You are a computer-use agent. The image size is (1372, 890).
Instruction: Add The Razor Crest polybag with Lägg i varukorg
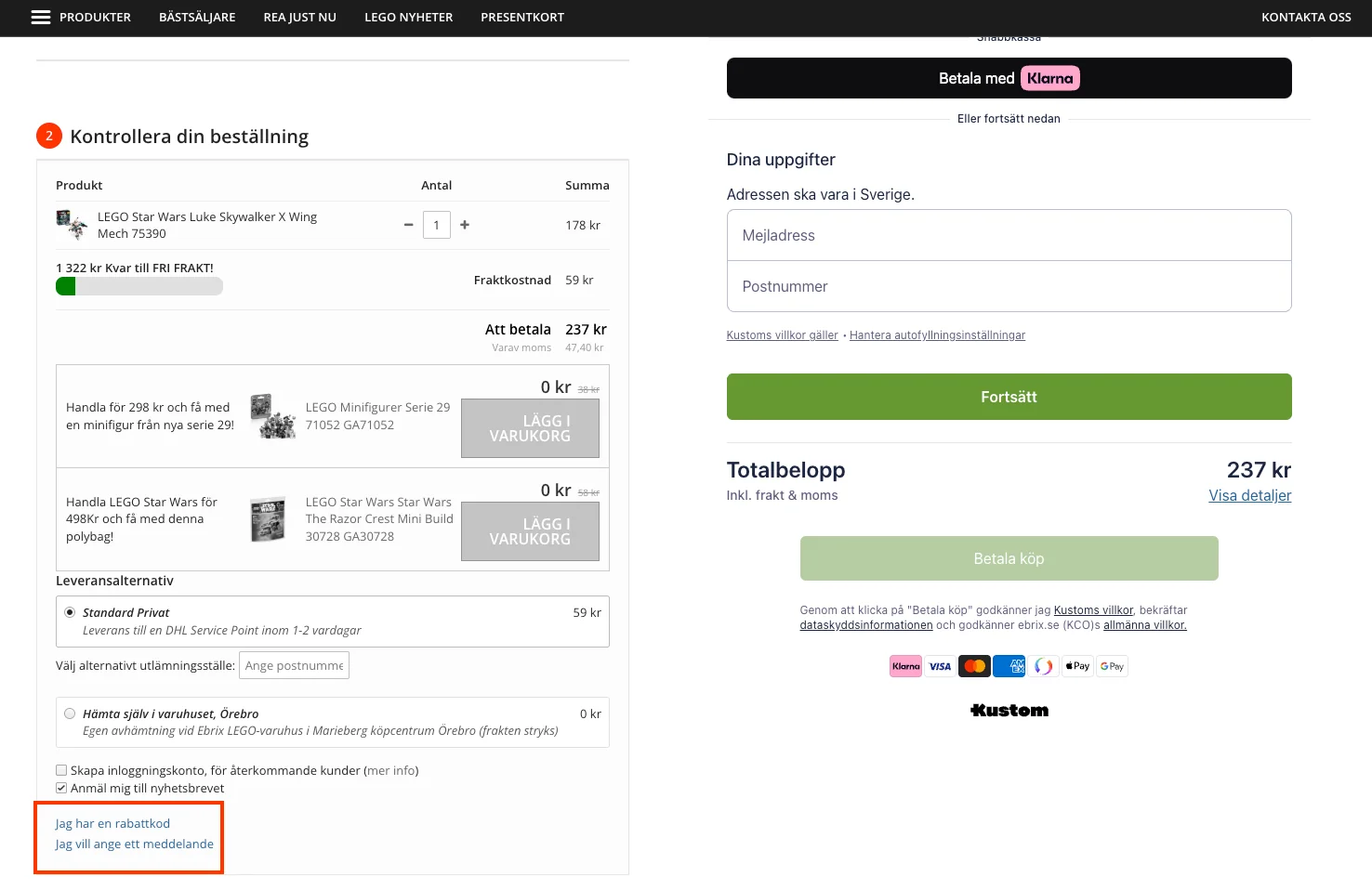[530, 531]
